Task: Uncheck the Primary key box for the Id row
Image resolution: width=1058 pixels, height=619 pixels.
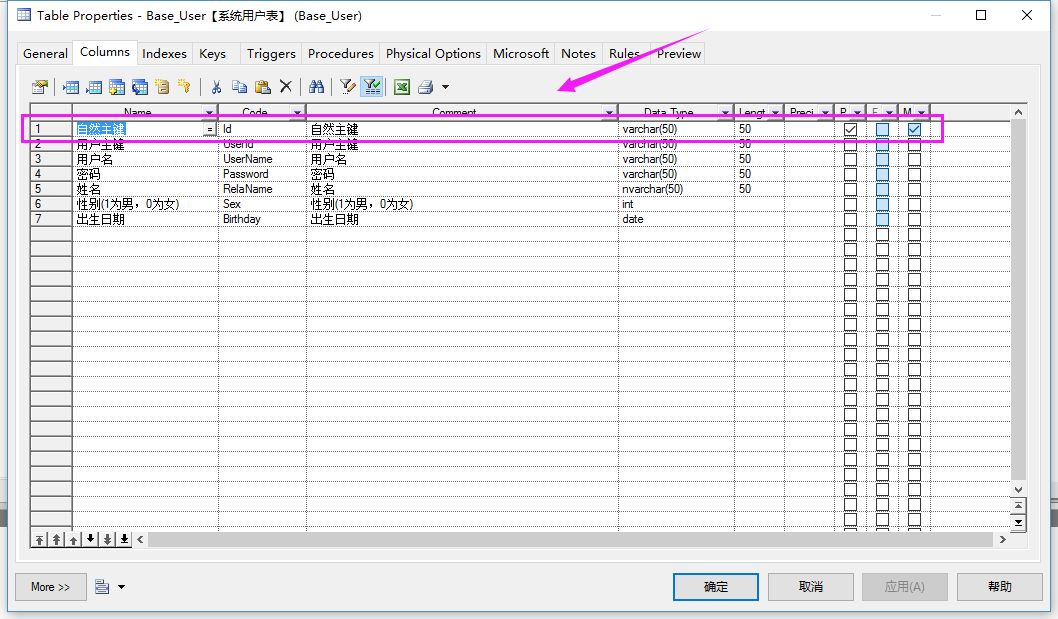Action: point(850,129)
